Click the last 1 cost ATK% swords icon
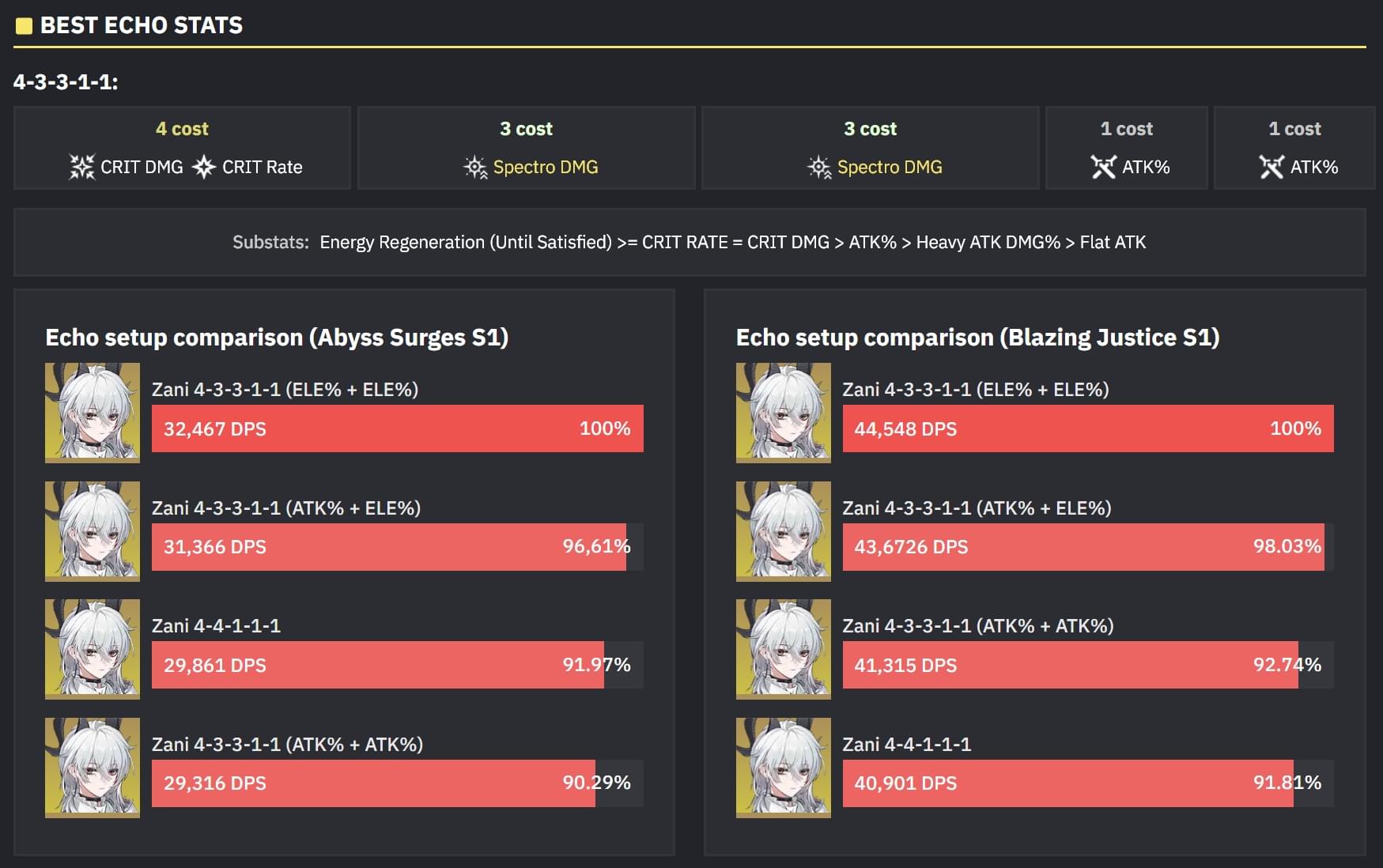Image resolution: width=1383 pixels, height=868 pixels. 1272,167
